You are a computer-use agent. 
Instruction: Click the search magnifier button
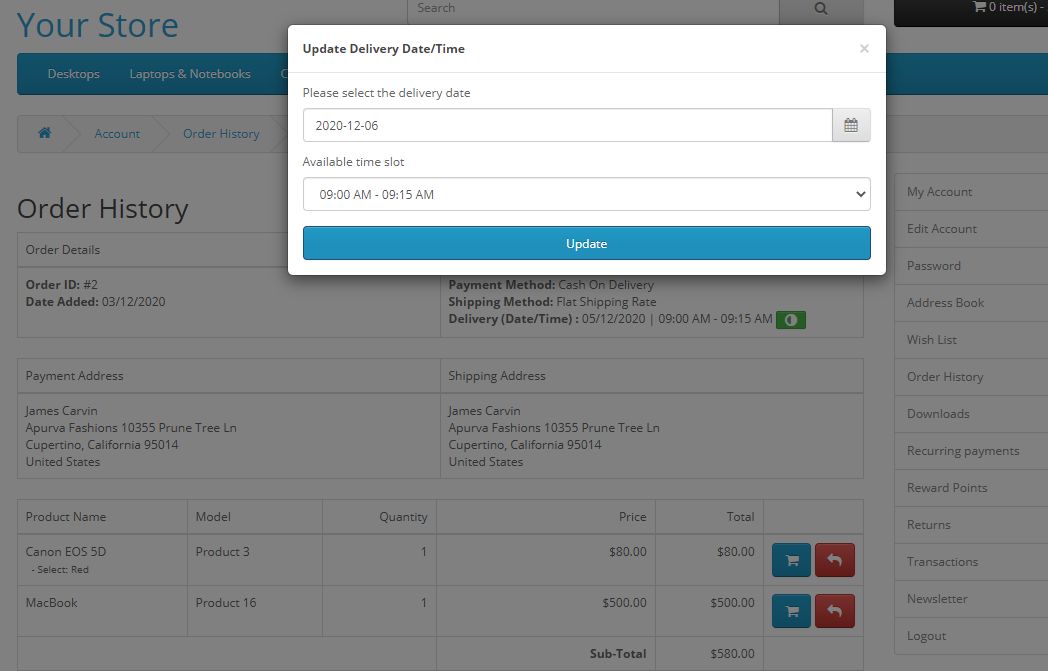820,9
